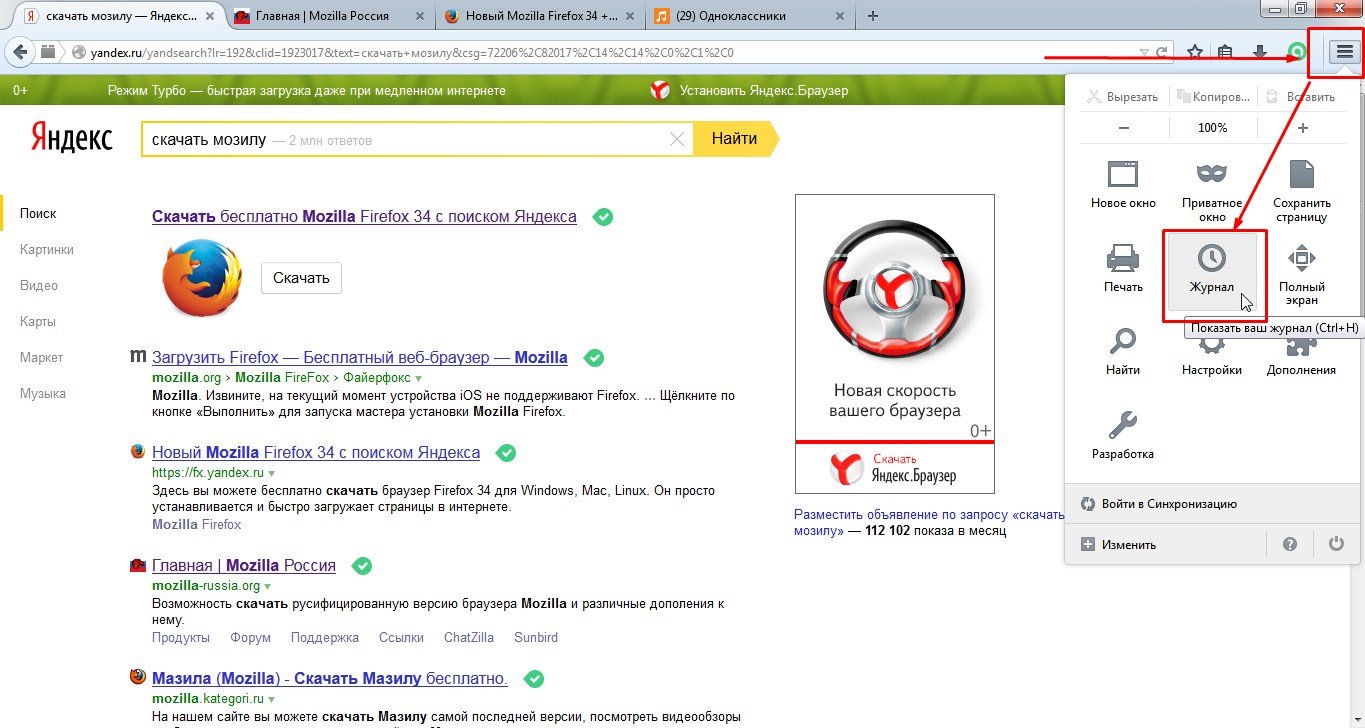This screenshot has width=1365, height=728.
Task: Click the yellow Найти search button
Action: tap(734, 139)
